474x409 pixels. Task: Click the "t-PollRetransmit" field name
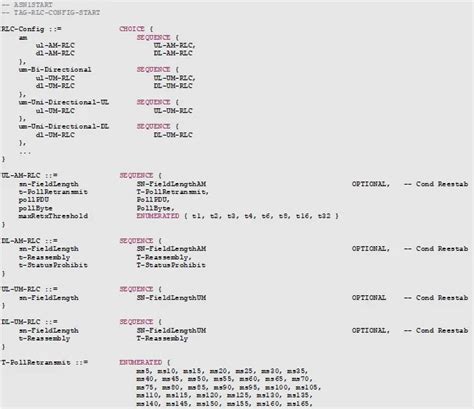coord(53,192)
